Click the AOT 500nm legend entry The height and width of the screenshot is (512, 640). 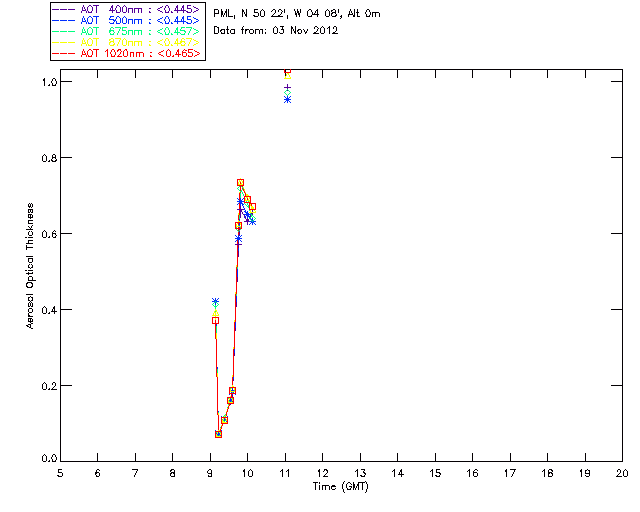pyautogui.click(x=126, y=20)
